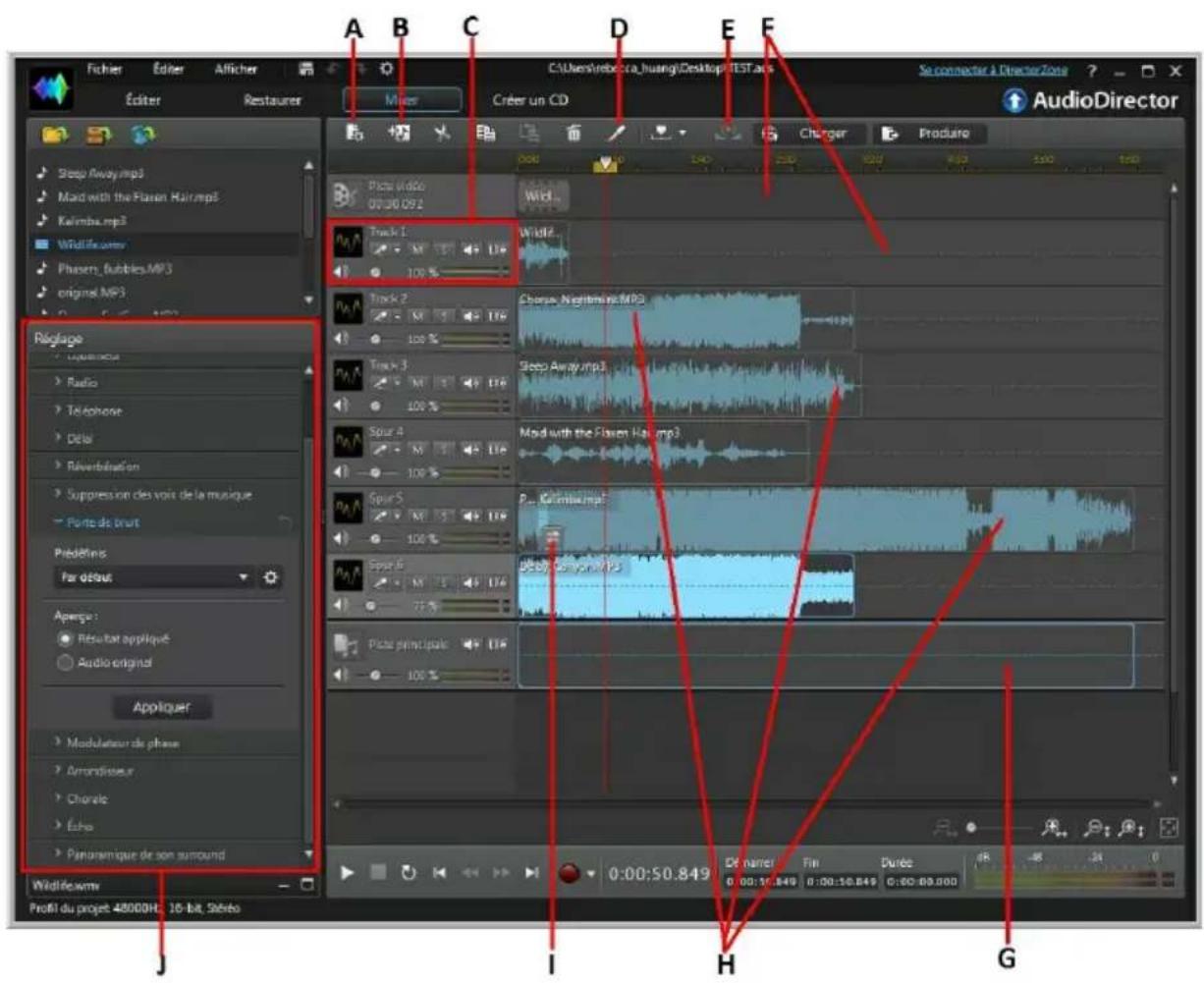Click the Produire button
This screenshot has width=1204, height=983.
coord(930,134)
